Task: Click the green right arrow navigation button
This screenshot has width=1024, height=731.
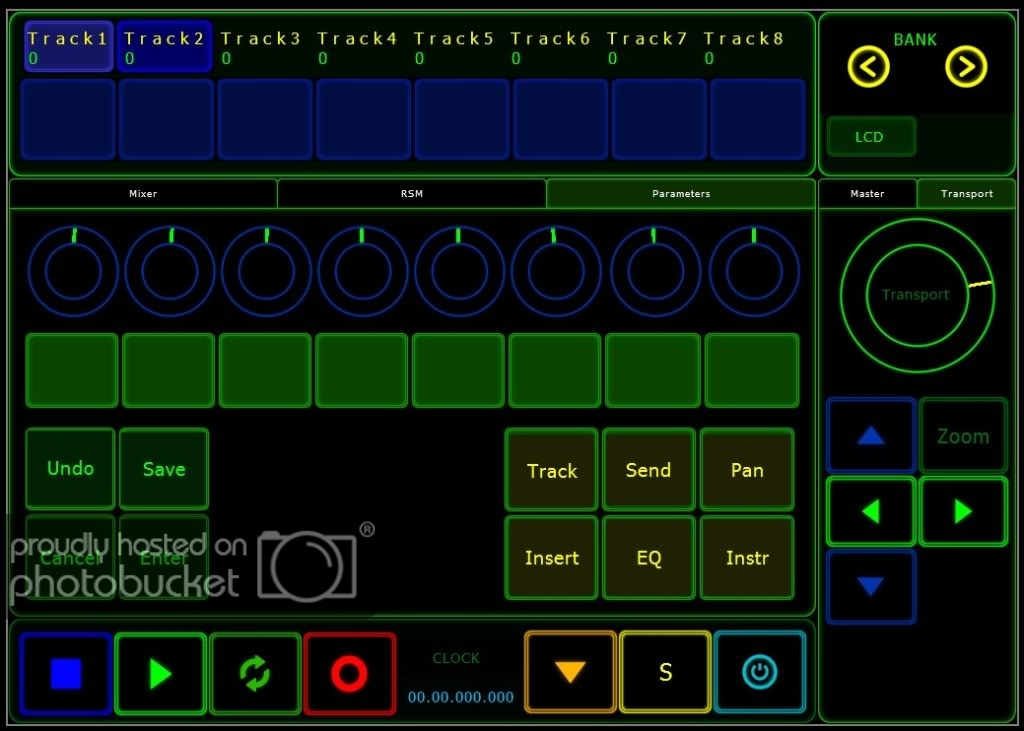Action: coord(963,512)
